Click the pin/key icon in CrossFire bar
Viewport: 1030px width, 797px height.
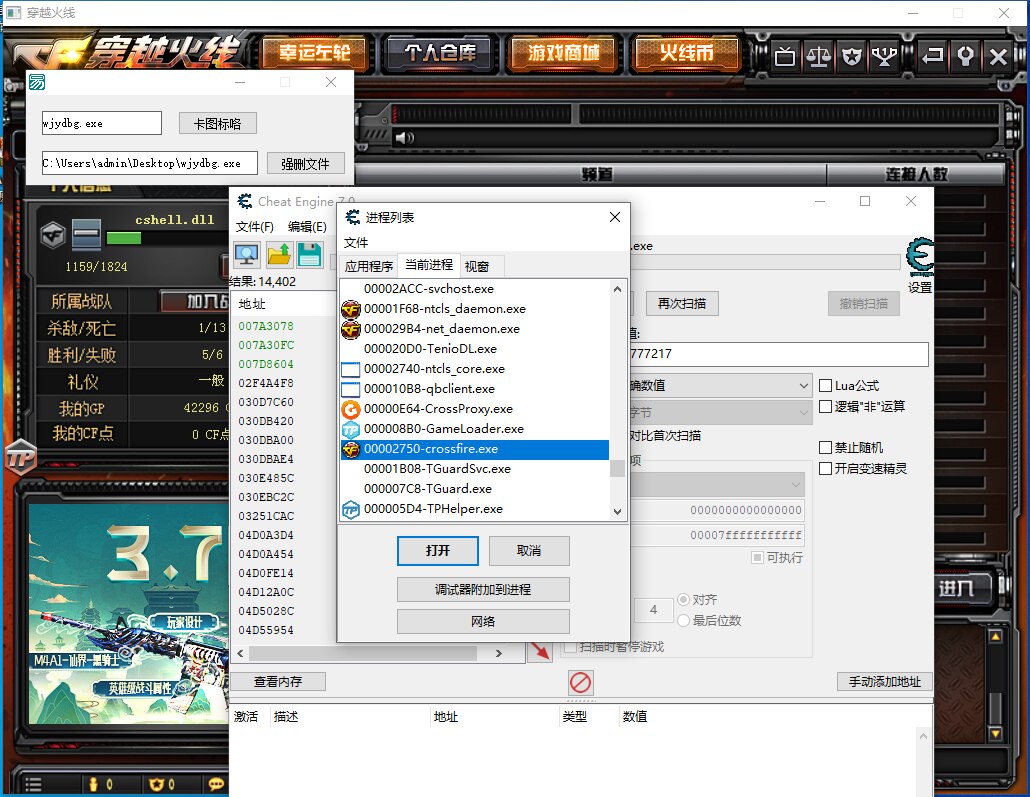click(x=965, y=57)
